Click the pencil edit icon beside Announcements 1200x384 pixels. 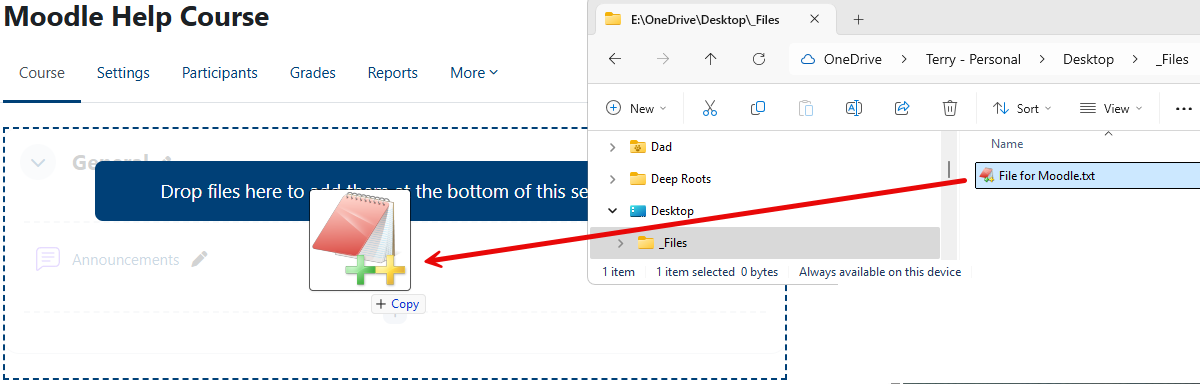[200, 259]
